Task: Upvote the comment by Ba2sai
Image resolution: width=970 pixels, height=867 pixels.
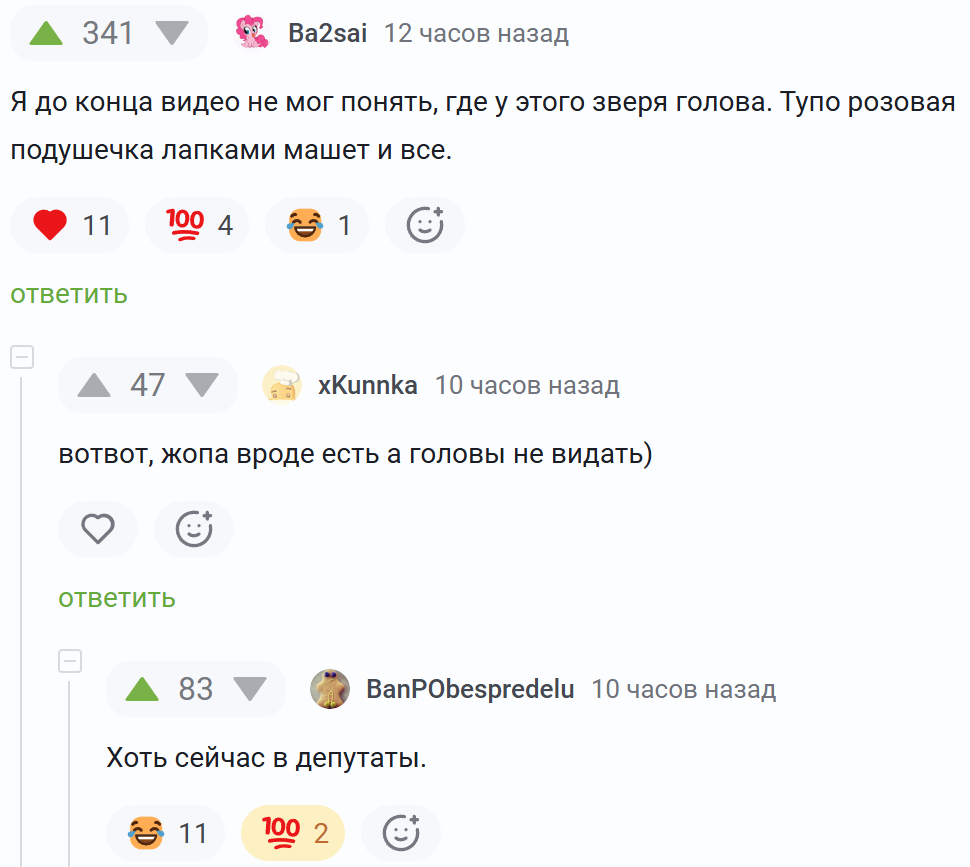Action: tap(46, 33)
